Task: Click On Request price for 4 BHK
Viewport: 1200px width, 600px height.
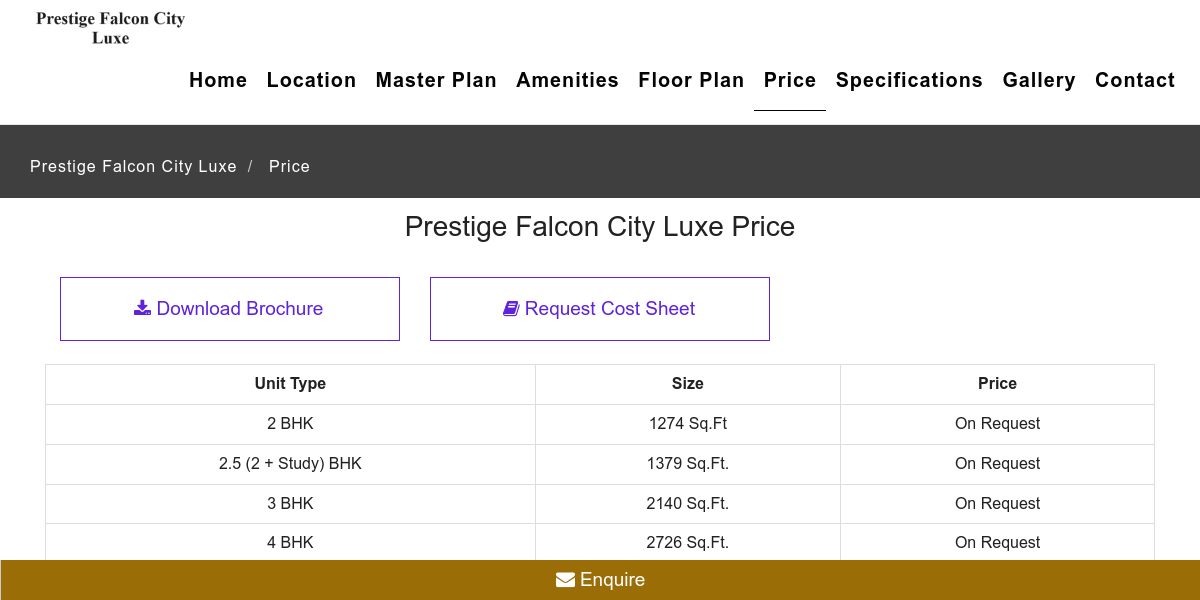Action: (997, 542)
